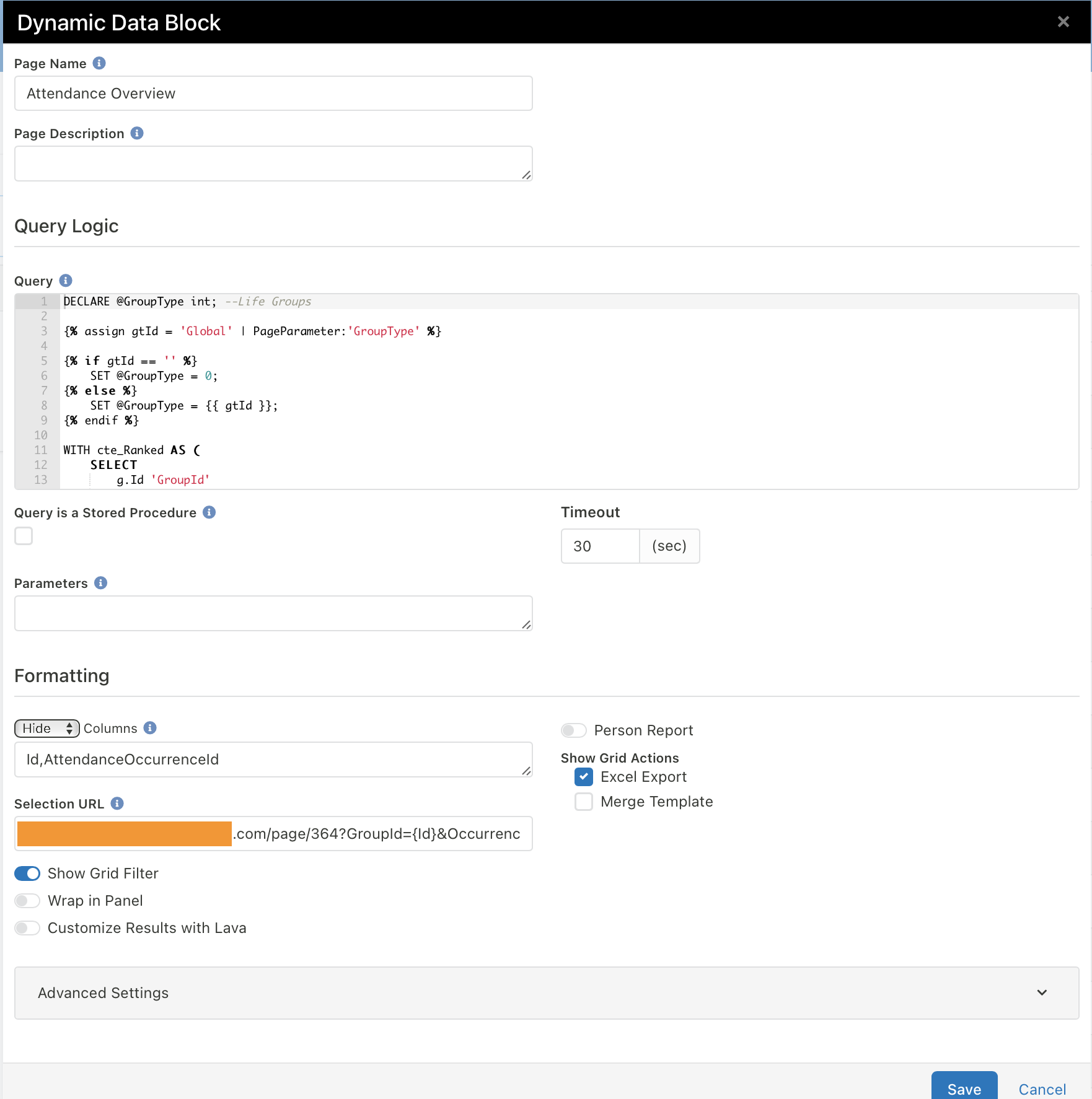Click the Selection URL input field
Viewport: 1092px width, 1099px height.
click(x=273, y=834)
